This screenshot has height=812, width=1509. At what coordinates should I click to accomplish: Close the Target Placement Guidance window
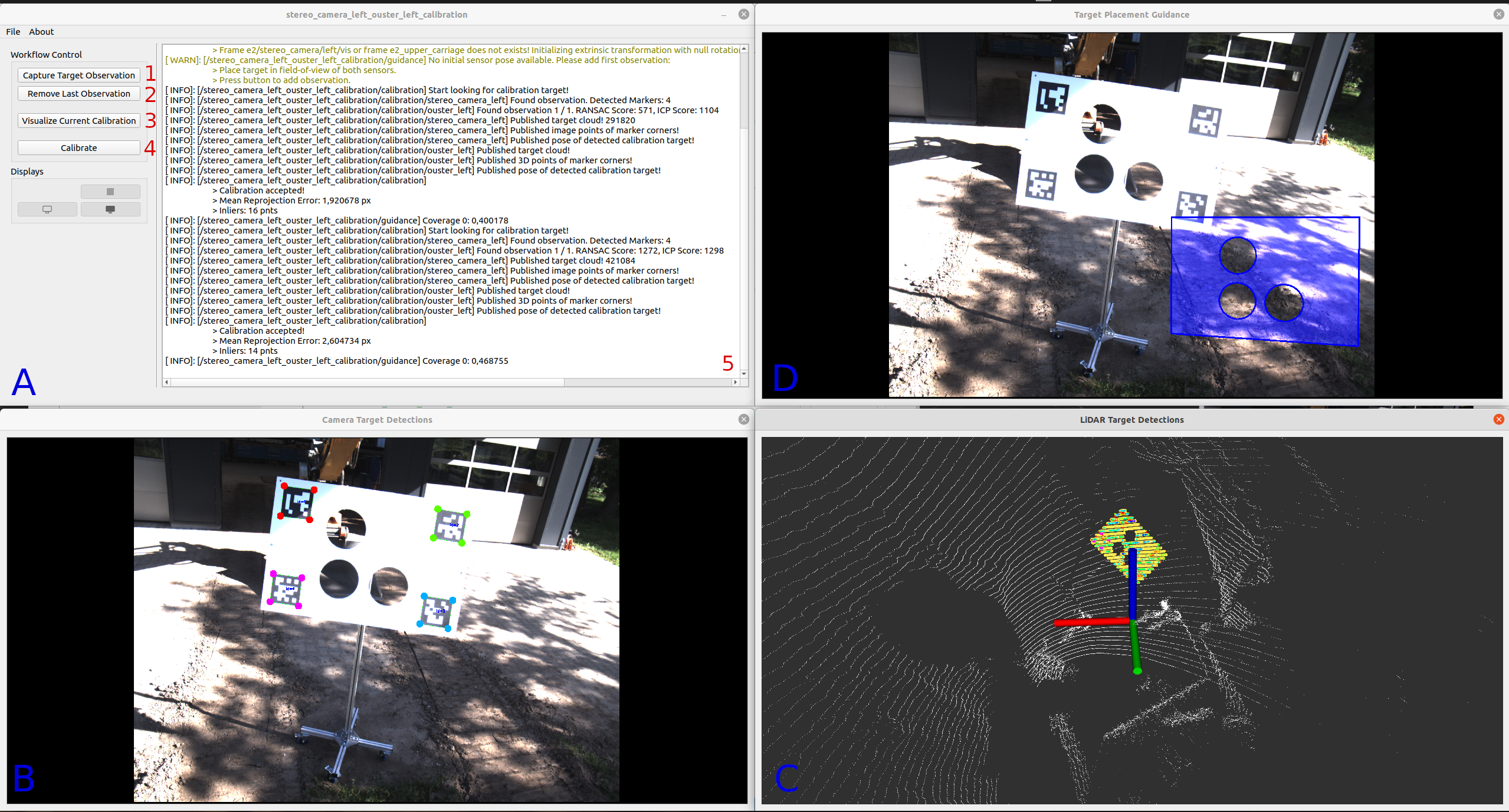point(1498,14)
